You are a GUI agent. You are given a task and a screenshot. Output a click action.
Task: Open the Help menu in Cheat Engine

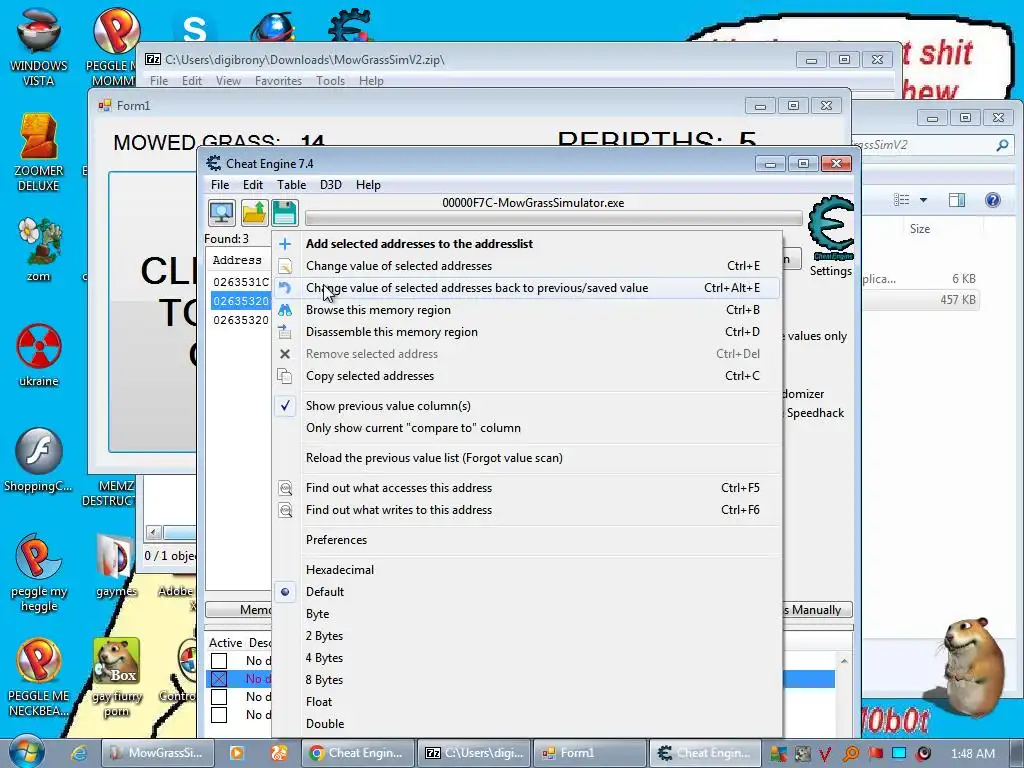click(368, 185)
